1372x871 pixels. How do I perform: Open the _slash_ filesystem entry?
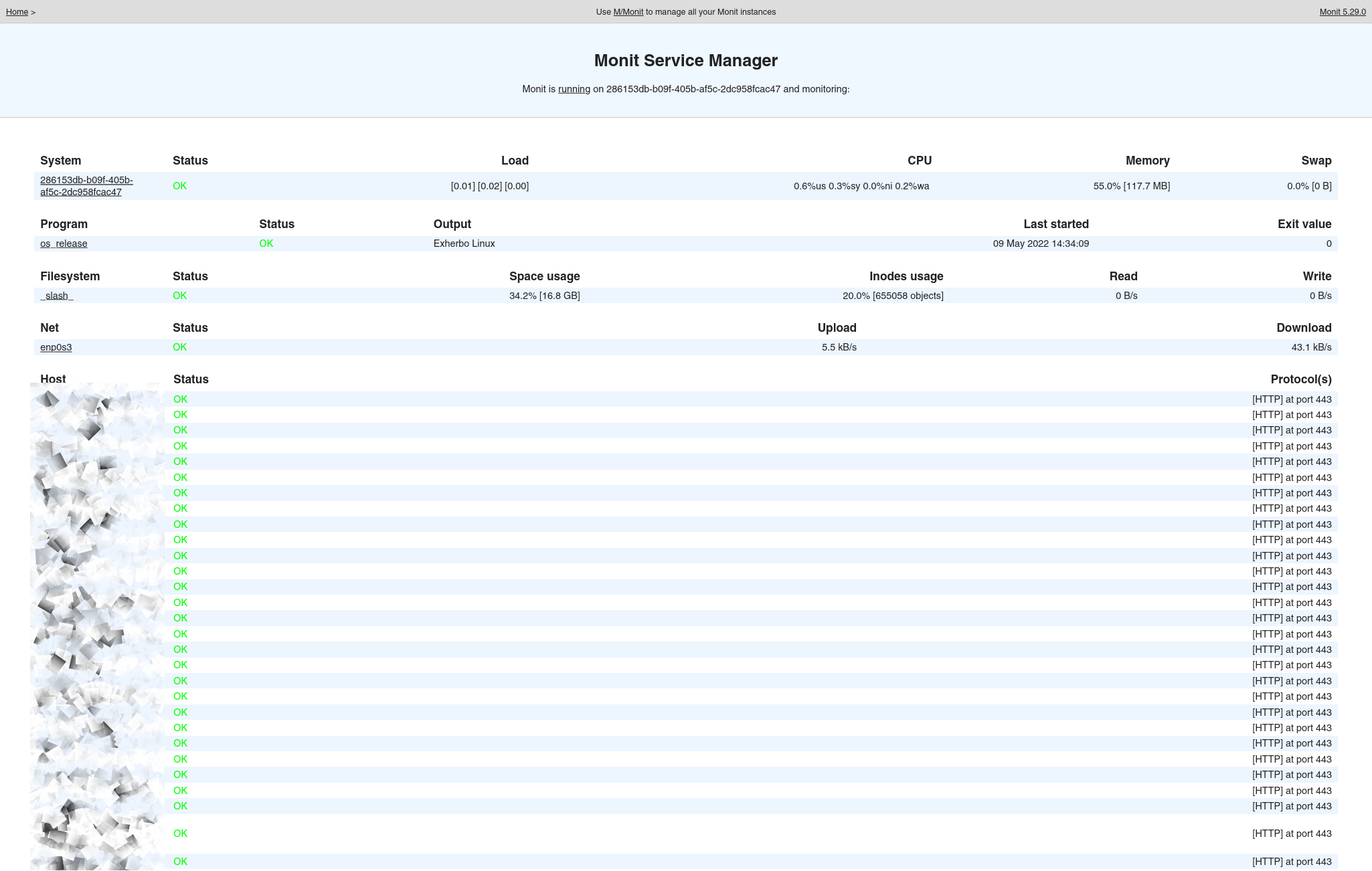tap(57, 296)
